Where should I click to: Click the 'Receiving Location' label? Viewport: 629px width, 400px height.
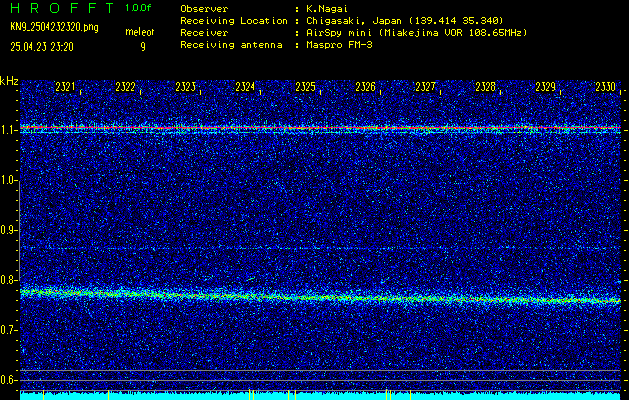point(234,20)
